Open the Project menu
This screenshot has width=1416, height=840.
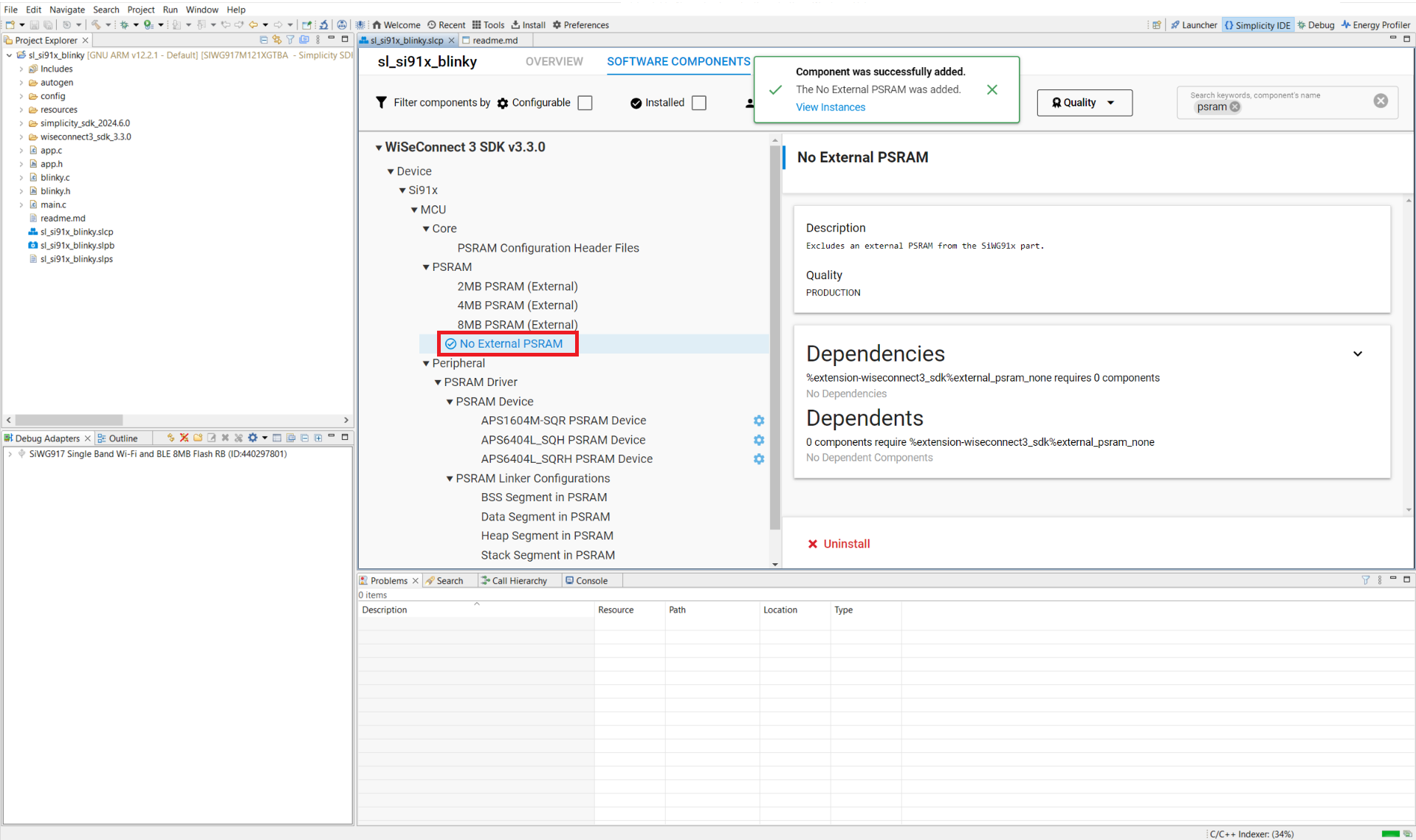click(140, 10)
